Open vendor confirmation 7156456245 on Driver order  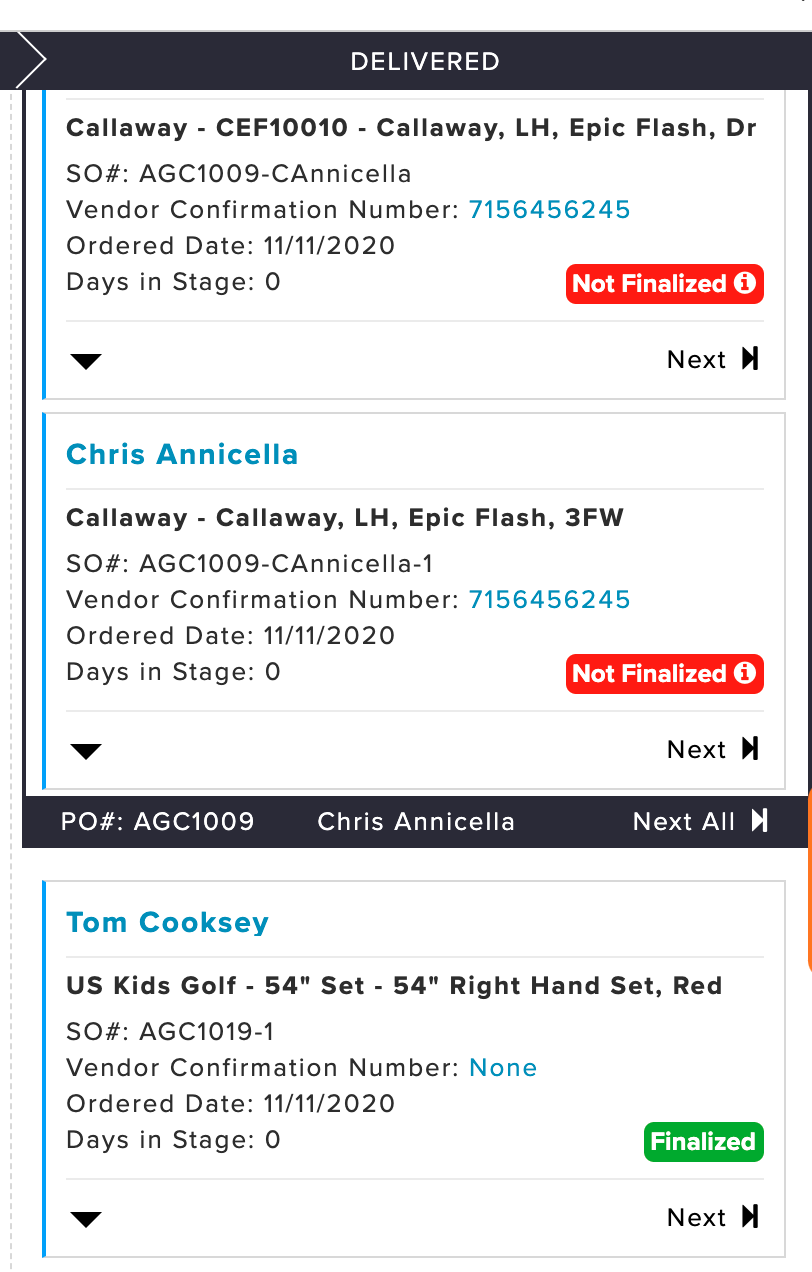(550, 209)
